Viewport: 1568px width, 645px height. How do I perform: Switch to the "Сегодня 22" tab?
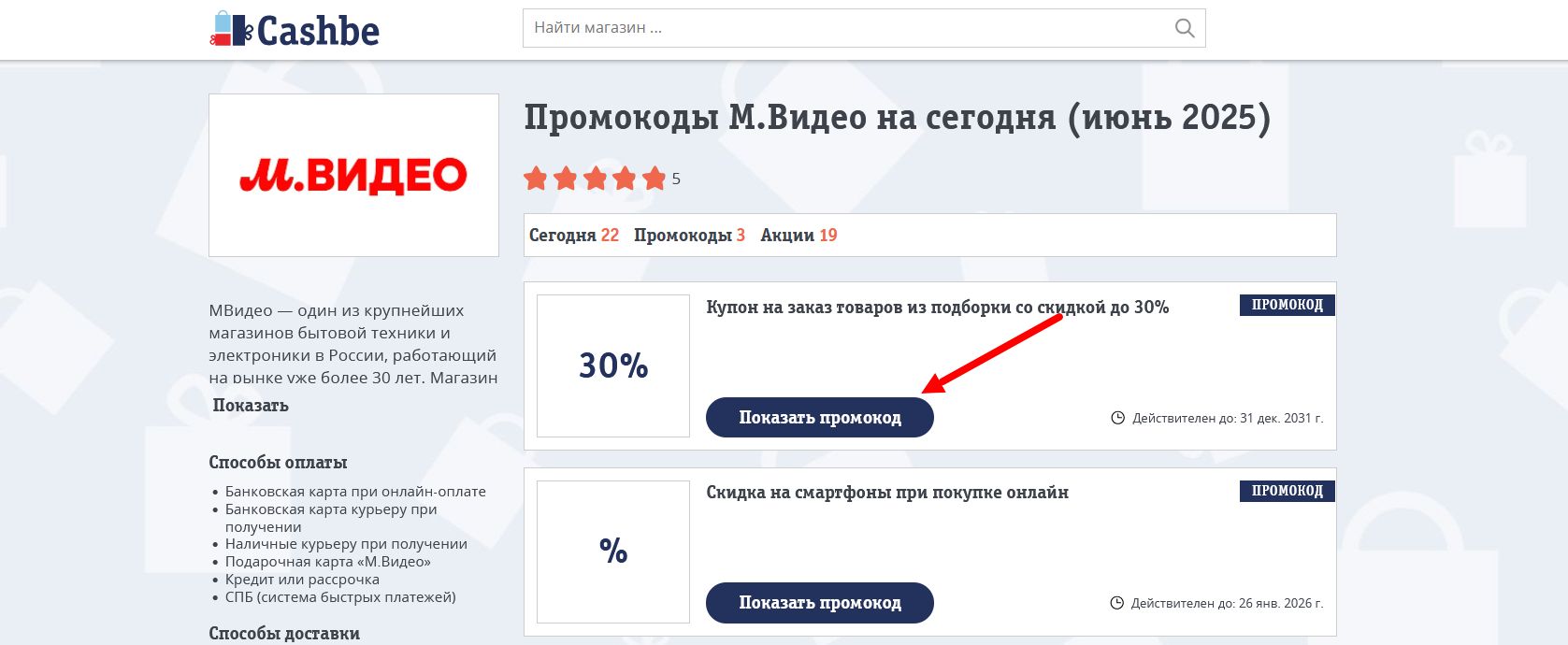point(574,236)
